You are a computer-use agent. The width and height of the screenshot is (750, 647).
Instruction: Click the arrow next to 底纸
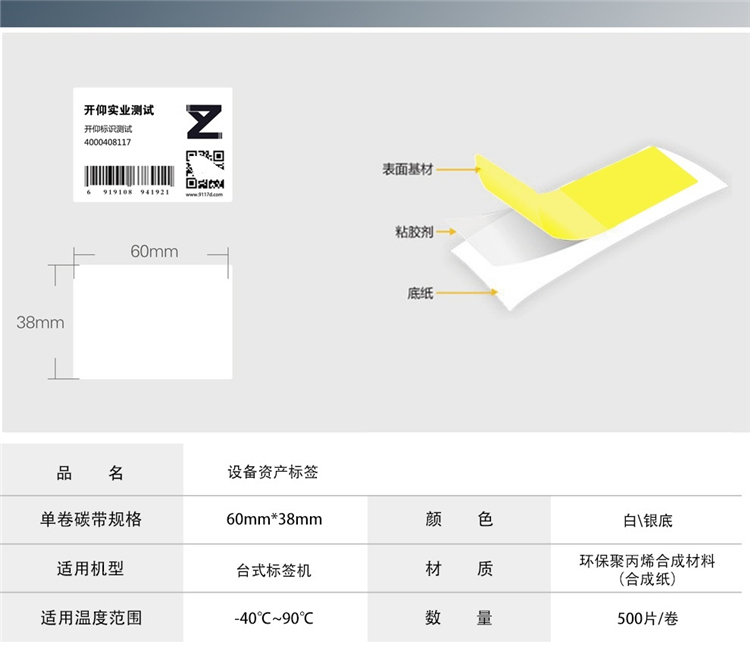pyautogui.click(x=467, y=294)
